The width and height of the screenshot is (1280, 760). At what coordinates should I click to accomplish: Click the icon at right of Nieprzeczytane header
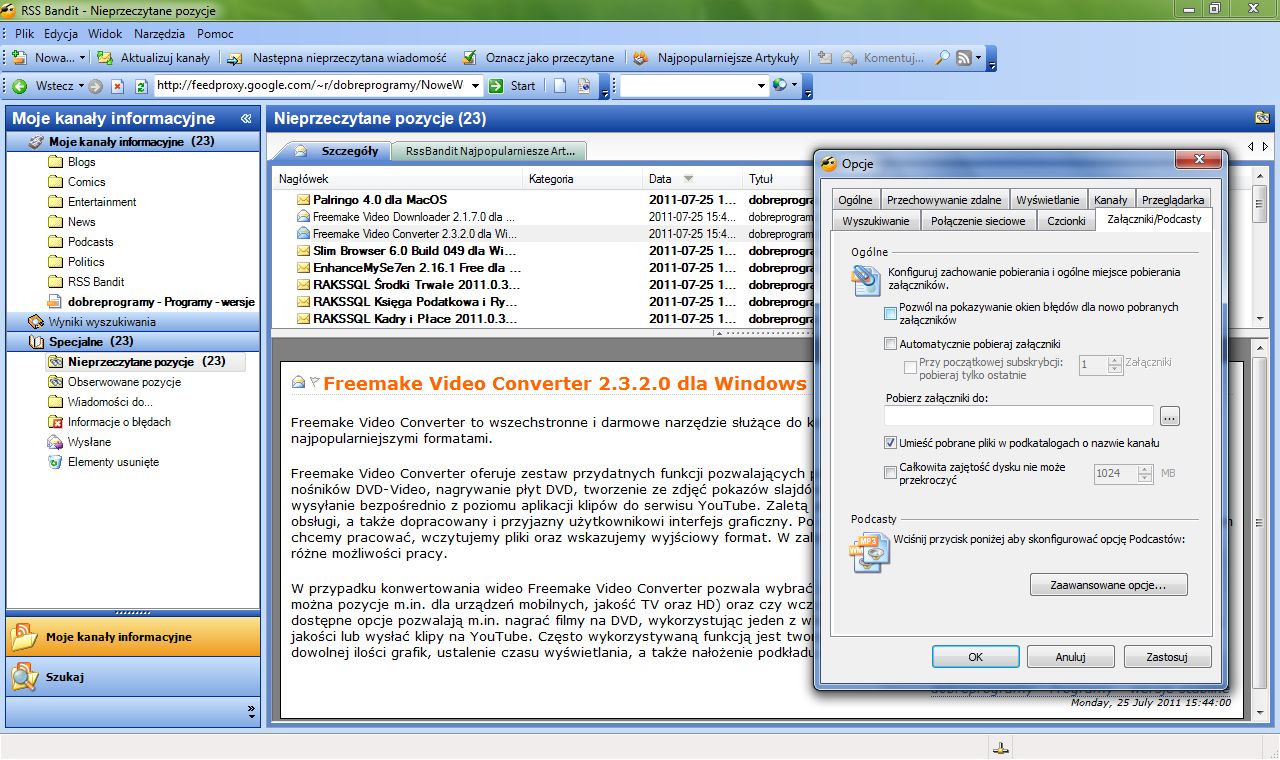click(1263, 118)
